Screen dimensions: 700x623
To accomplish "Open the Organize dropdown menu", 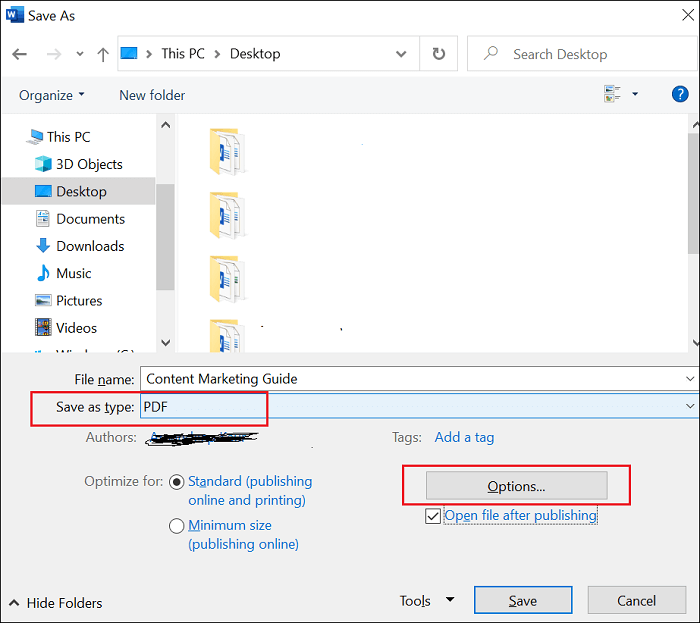I will click(52, 95).
